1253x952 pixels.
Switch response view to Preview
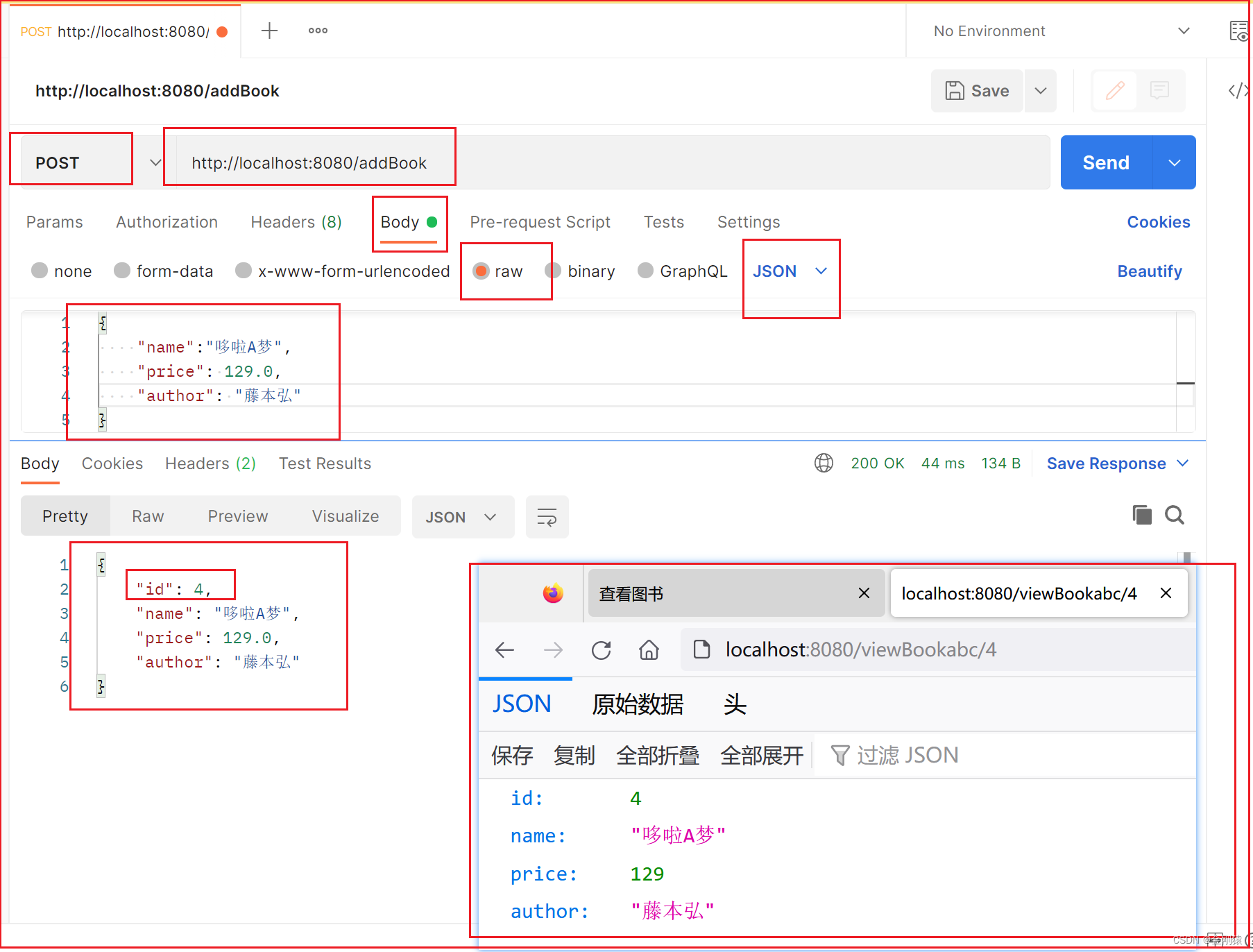237,516
